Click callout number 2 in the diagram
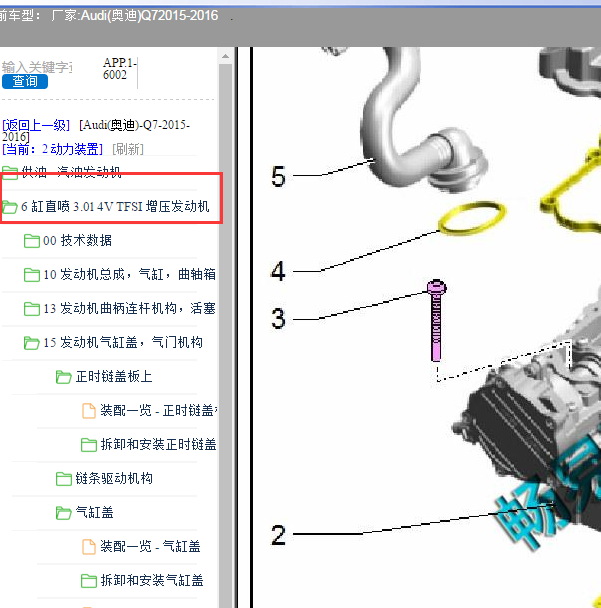 [278, 535]
